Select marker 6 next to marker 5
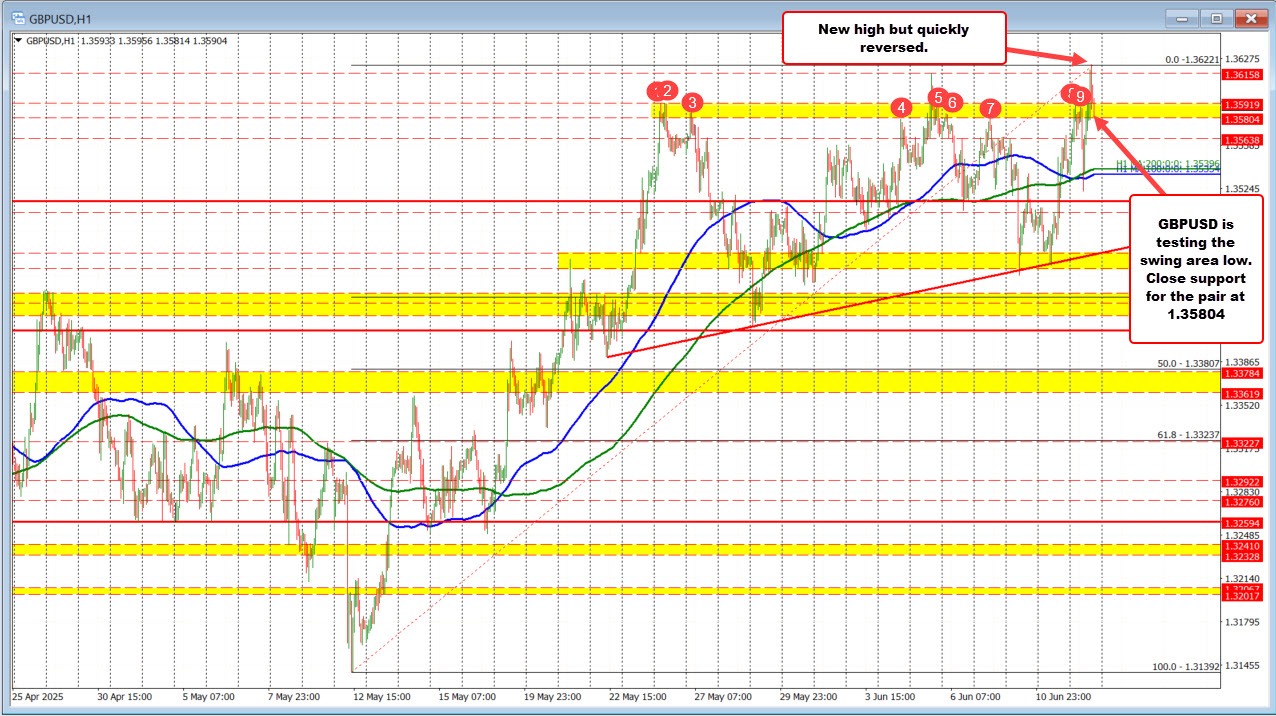The image size is (1276, 716). tap(952, 103)
